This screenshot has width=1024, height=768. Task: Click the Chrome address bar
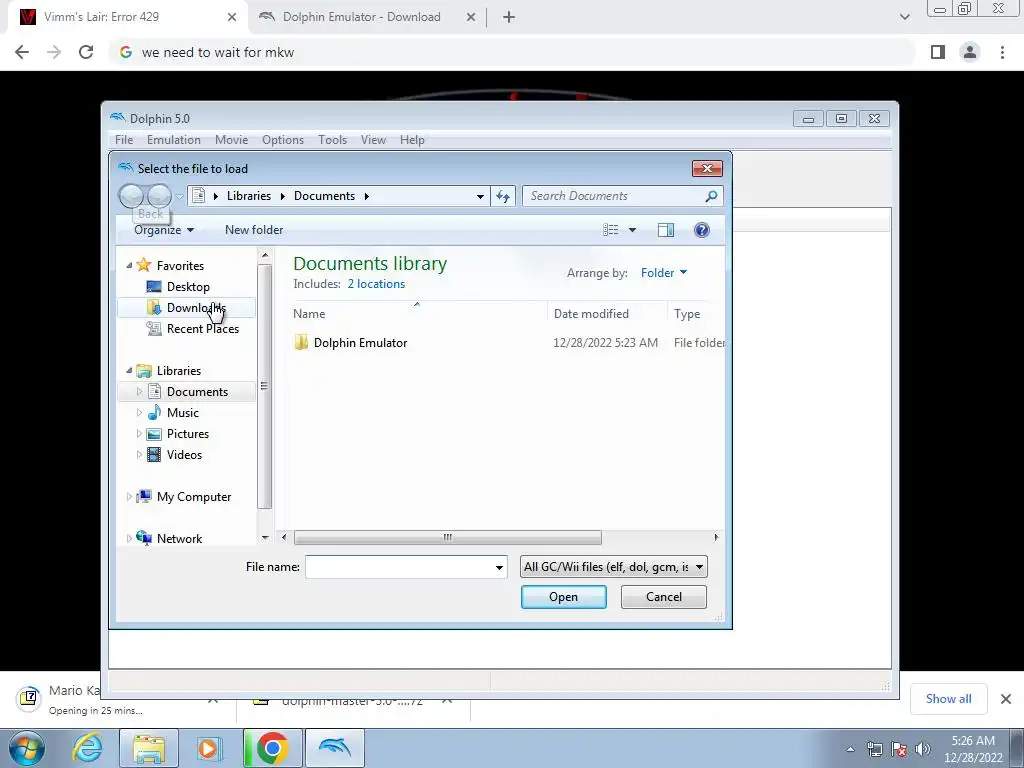[x=513, y=52]
